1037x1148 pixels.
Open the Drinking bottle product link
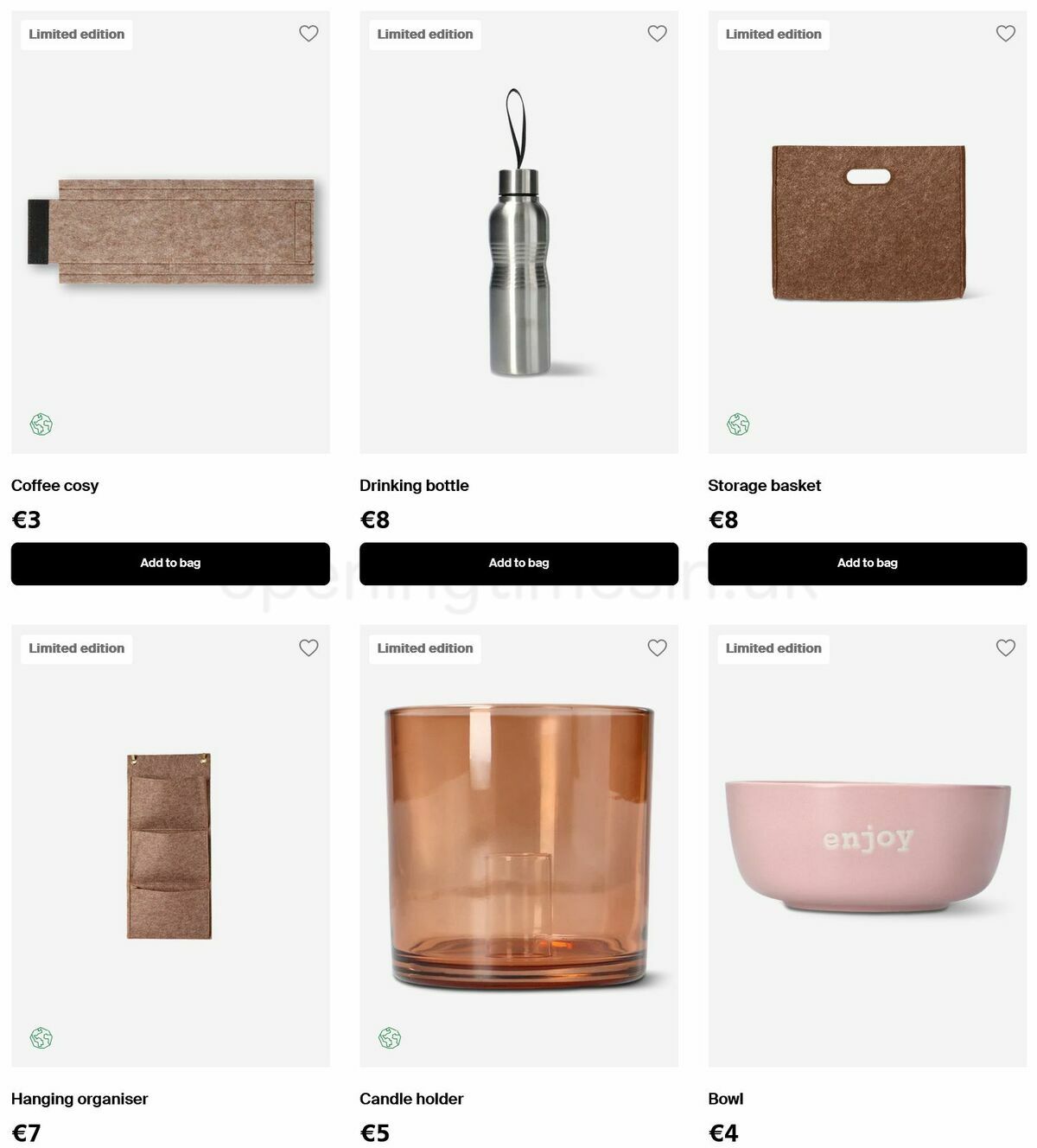(414, 486)
